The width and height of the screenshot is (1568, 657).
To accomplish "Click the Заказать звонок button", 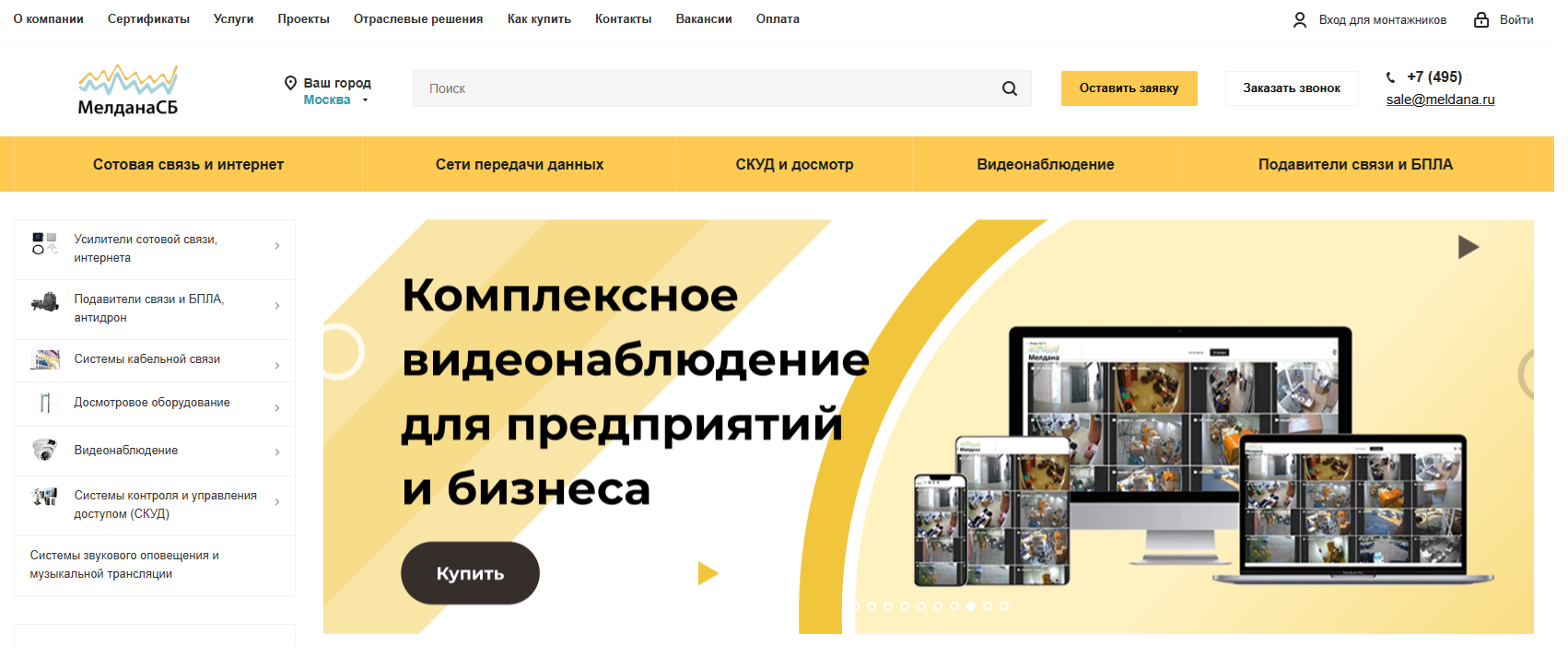I will click(x=1292, y=88).
